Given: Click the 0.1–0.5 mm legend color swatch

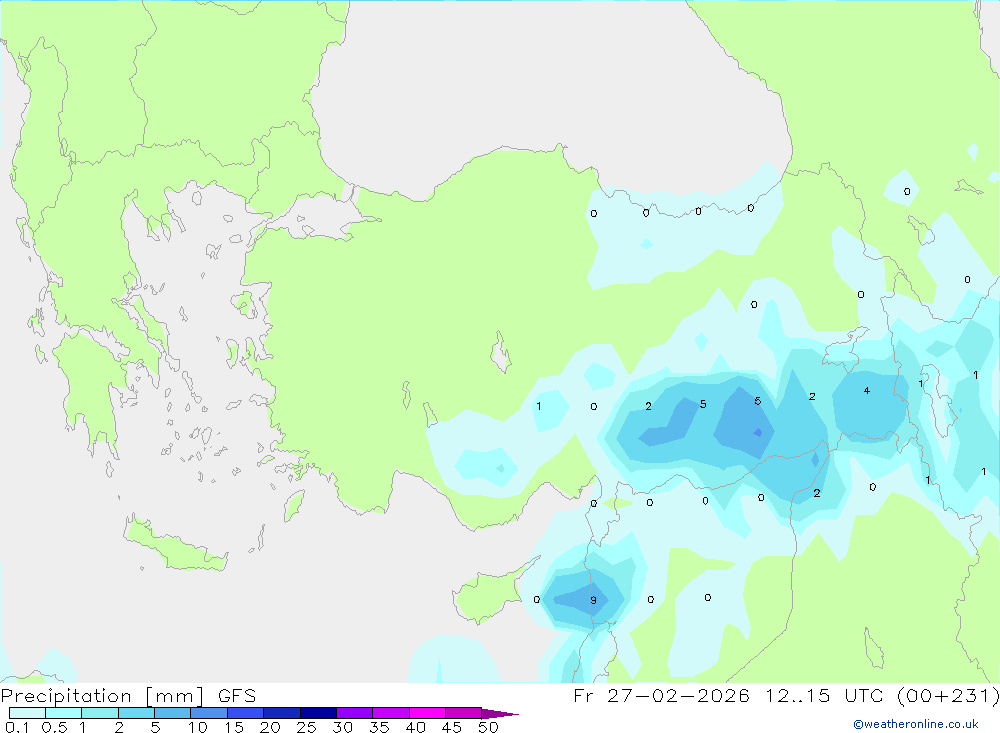Looking at the screenshot, I should point(27,713).
